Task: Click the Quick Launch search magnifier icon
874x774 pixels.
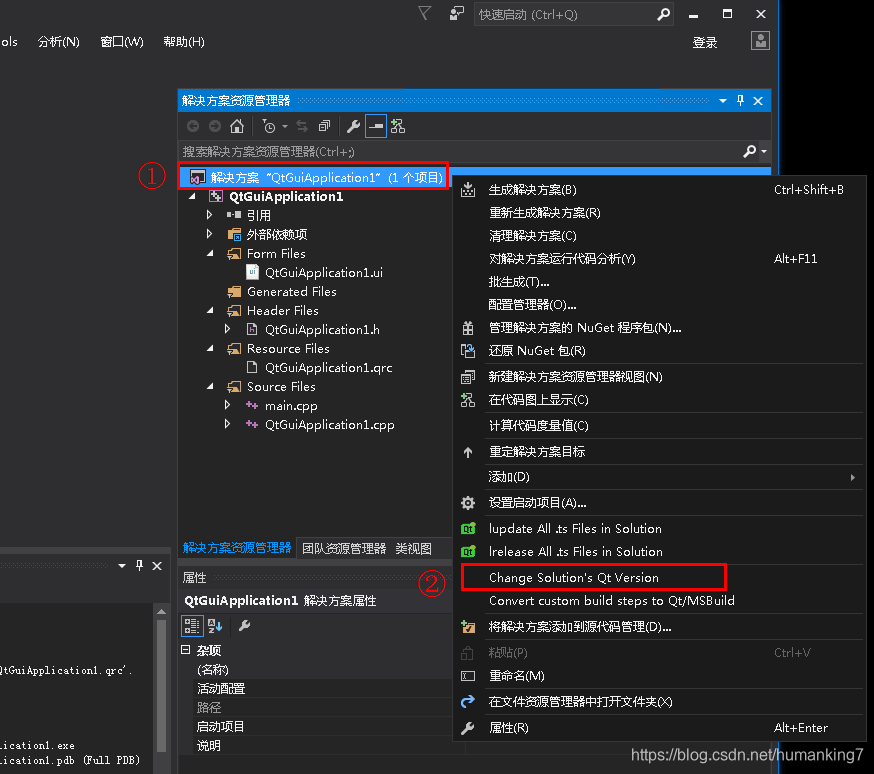Action: [663, 14]
